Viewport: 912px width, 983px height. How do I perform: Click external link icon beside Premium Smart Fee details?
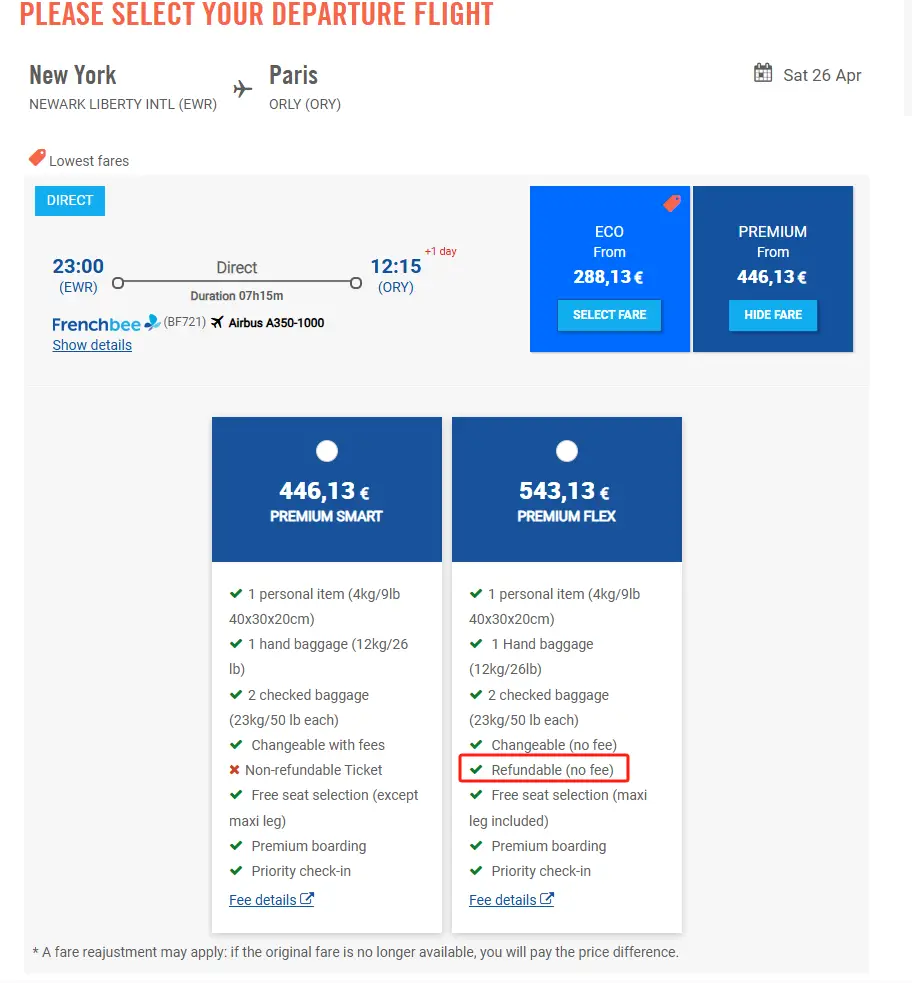coord(307,899)
